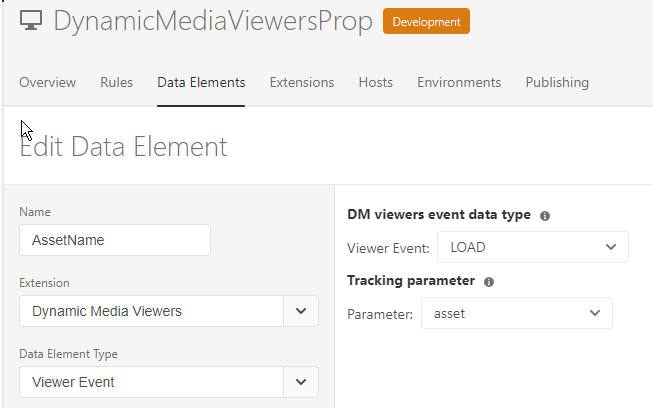653x408 pixels.
Task: Open the Publishing tab
Action: point(557,82)
